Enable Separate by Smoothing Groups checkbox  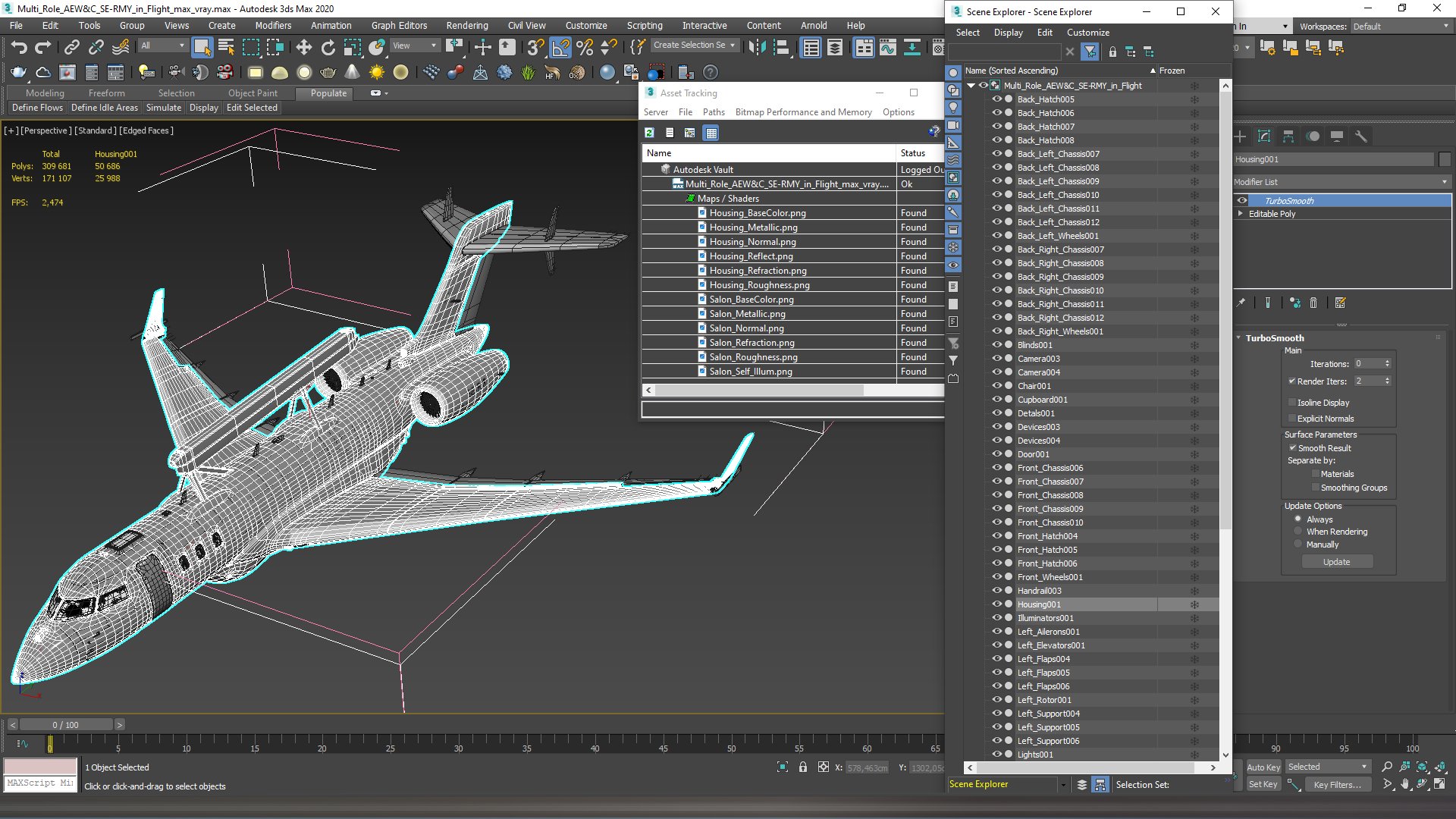(1315, 488)
